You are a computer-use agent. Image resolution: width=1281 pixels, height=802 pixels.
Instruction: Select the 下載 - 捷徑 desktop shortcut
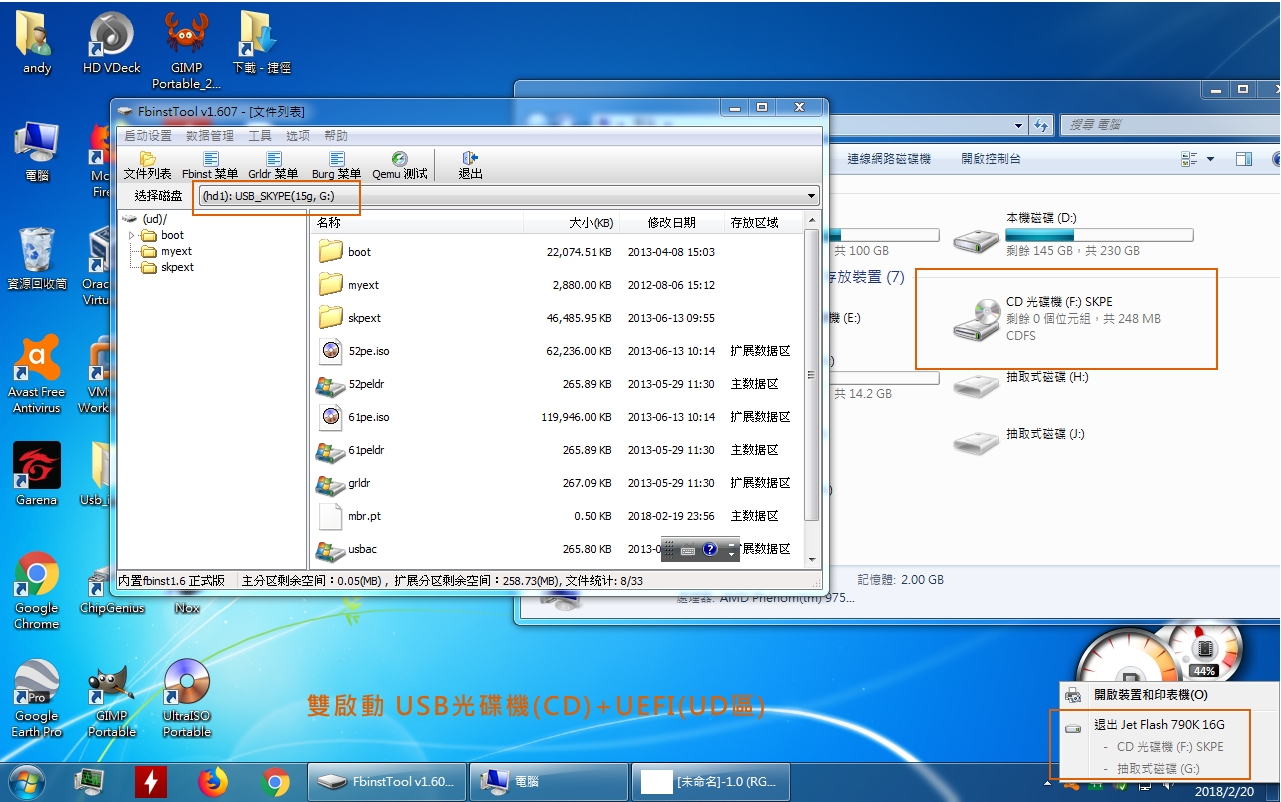click(x=260, y=43)
